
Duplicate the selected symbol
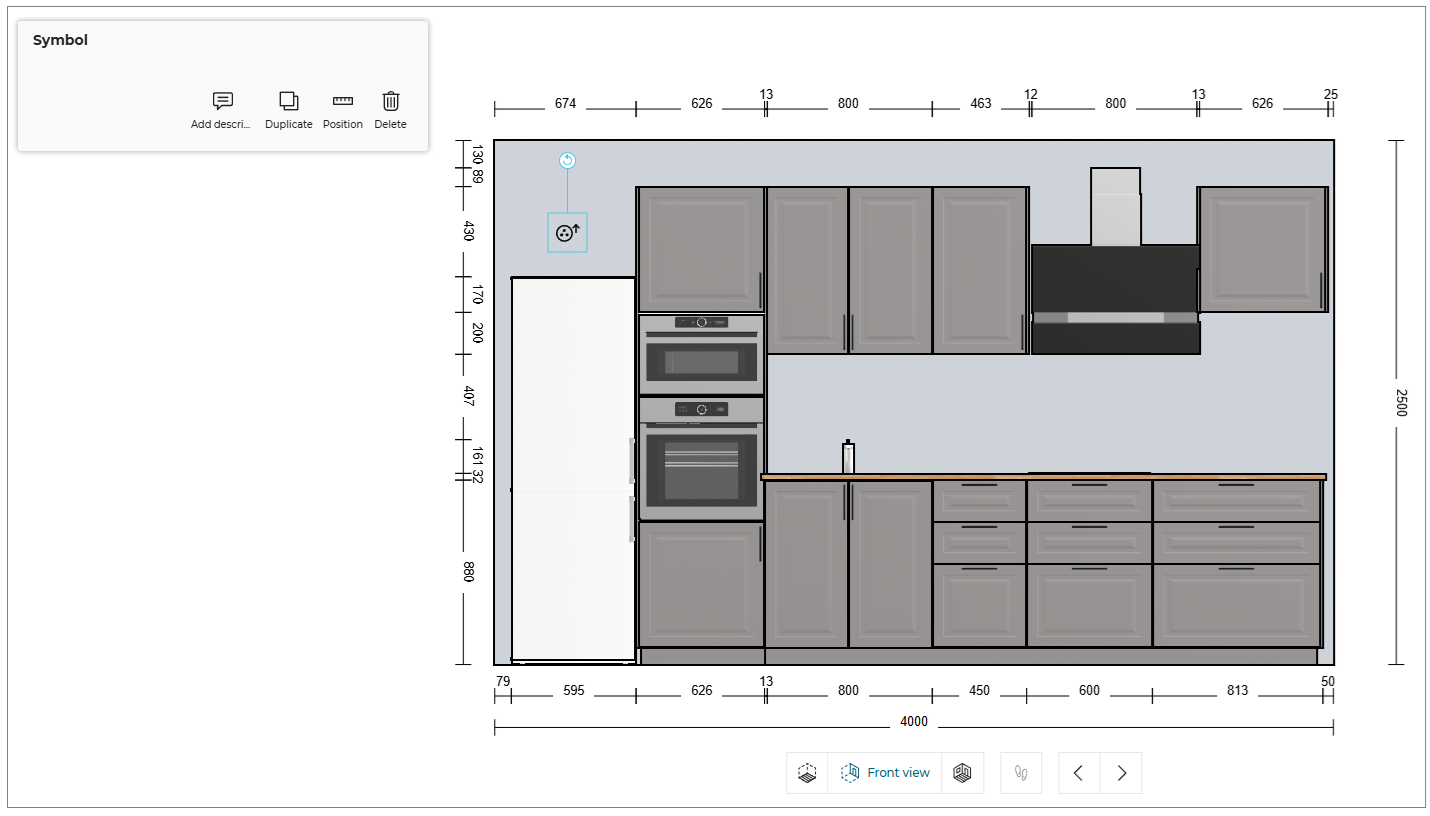pyautogui.click(x=288, y=101)
